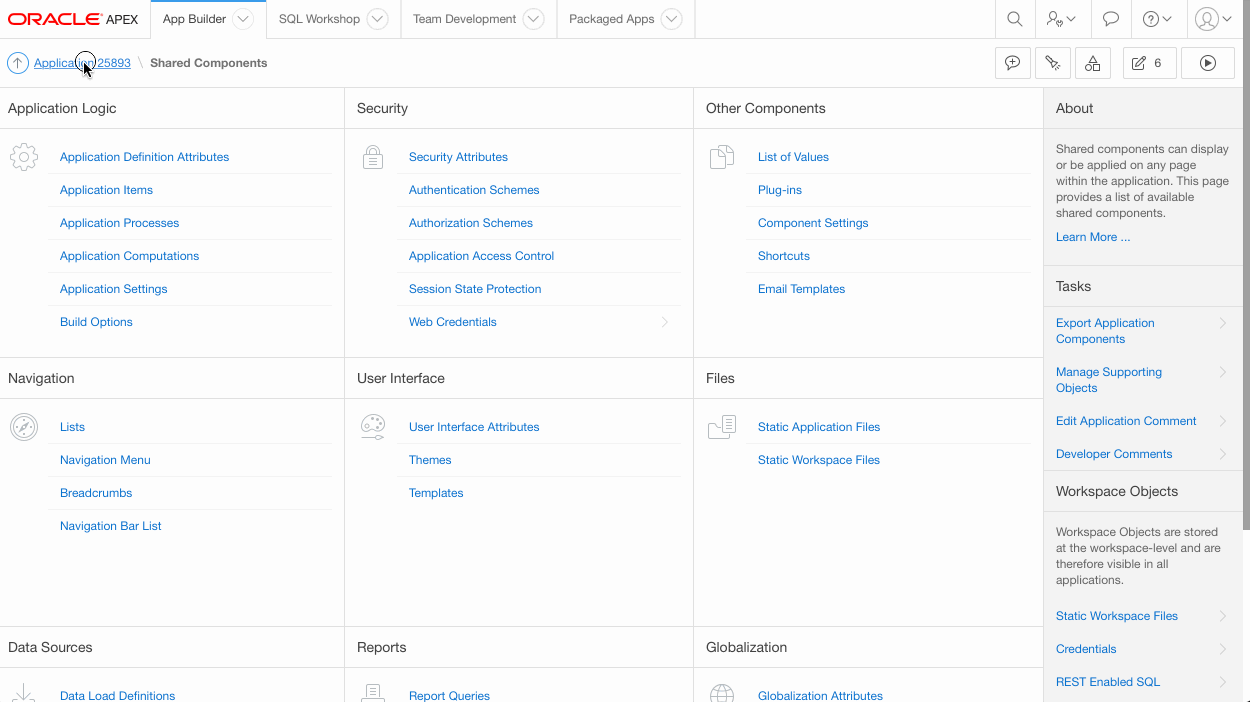Expand the App Builder dropdown arrow
The image size is (1250, 702).
(x=242, y=19)
